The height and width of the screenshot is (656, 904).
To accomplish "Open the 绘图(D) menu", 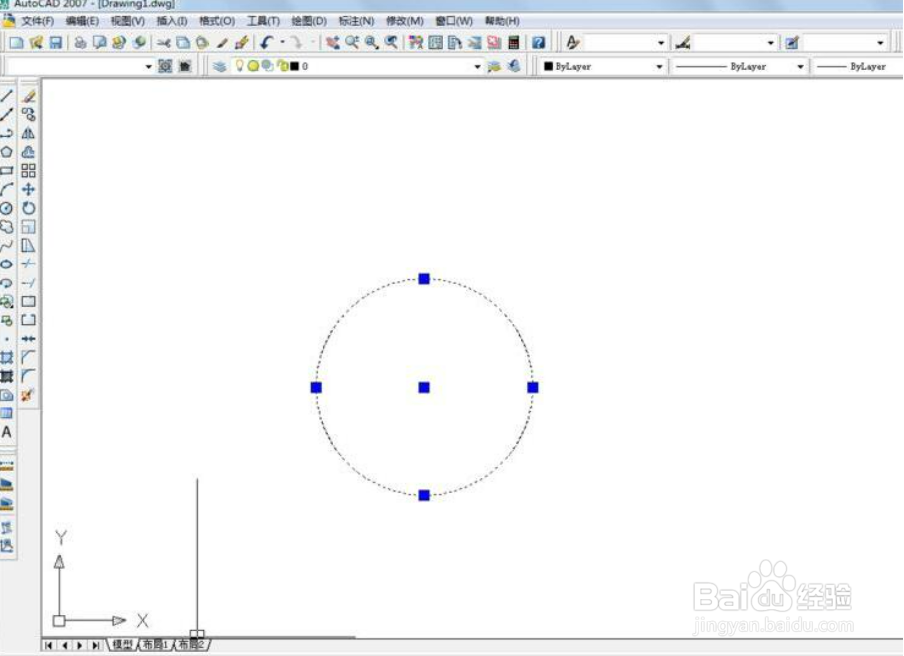I will coord(310,21).
